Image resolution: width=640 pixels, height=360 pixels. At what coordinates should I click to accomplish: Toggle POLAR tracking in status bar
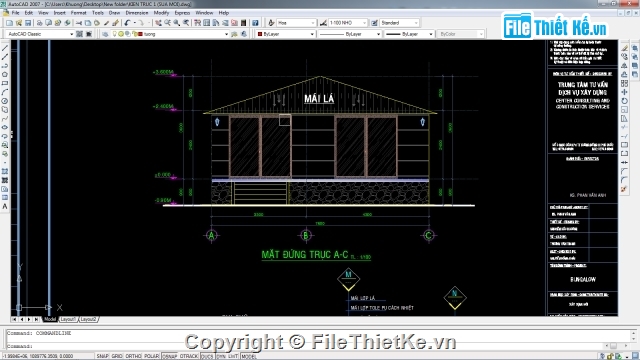[151, 356]
